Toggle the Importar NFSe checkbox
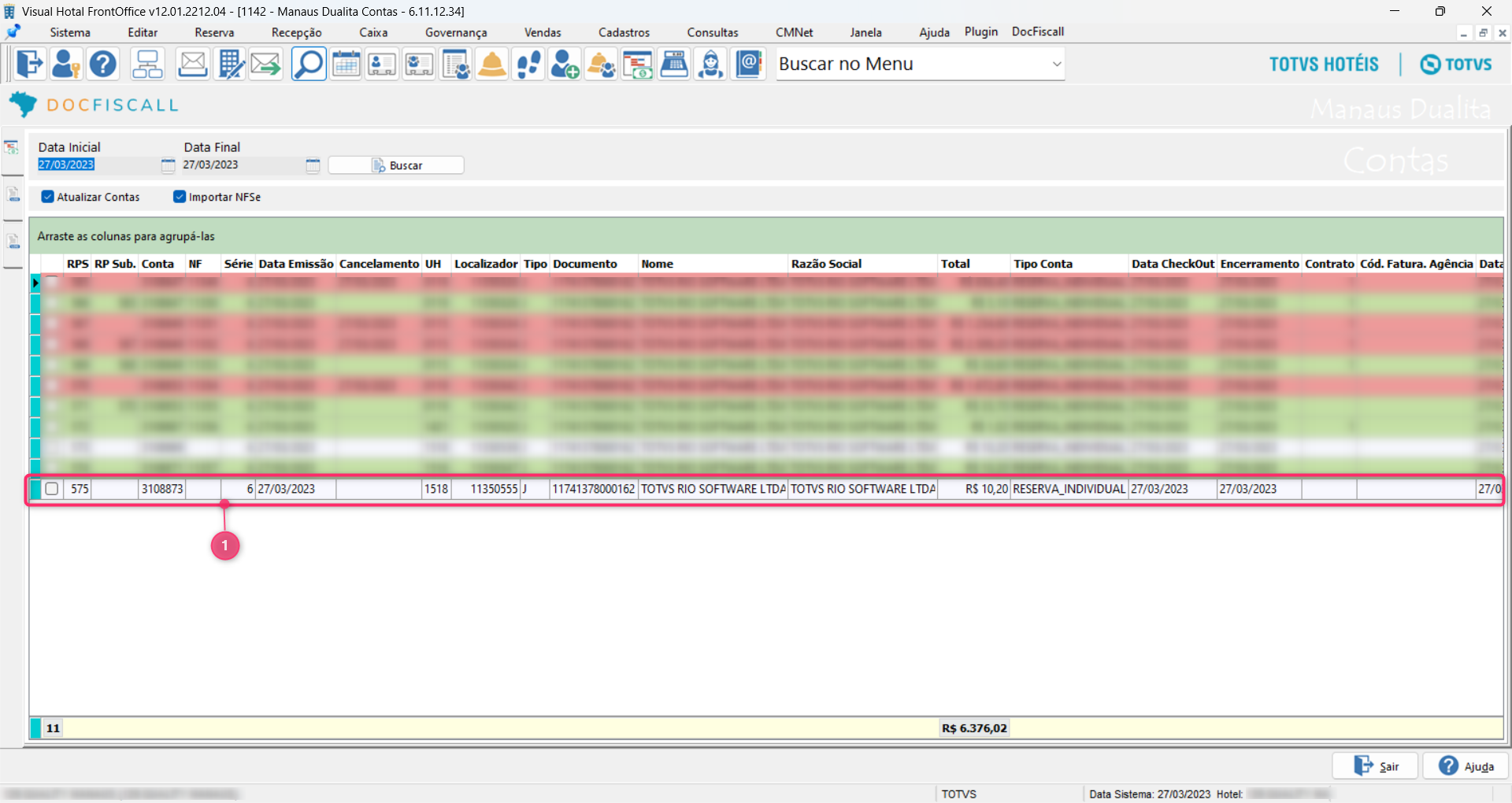The width and height of the screenshot is (1512, 803). pos(180,197)
